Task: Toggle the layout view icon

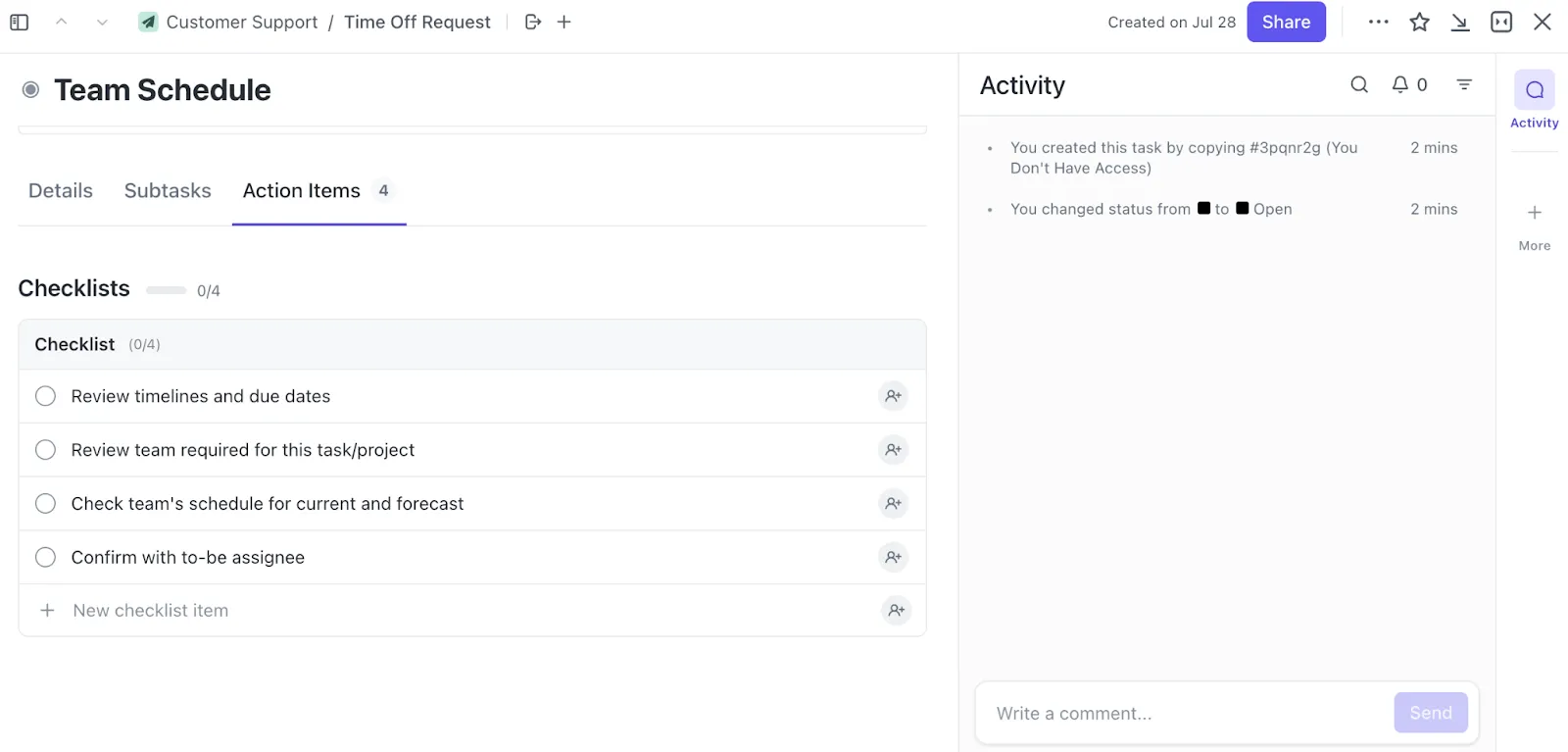Action: pyautogui.click(x=1501, y=22)
